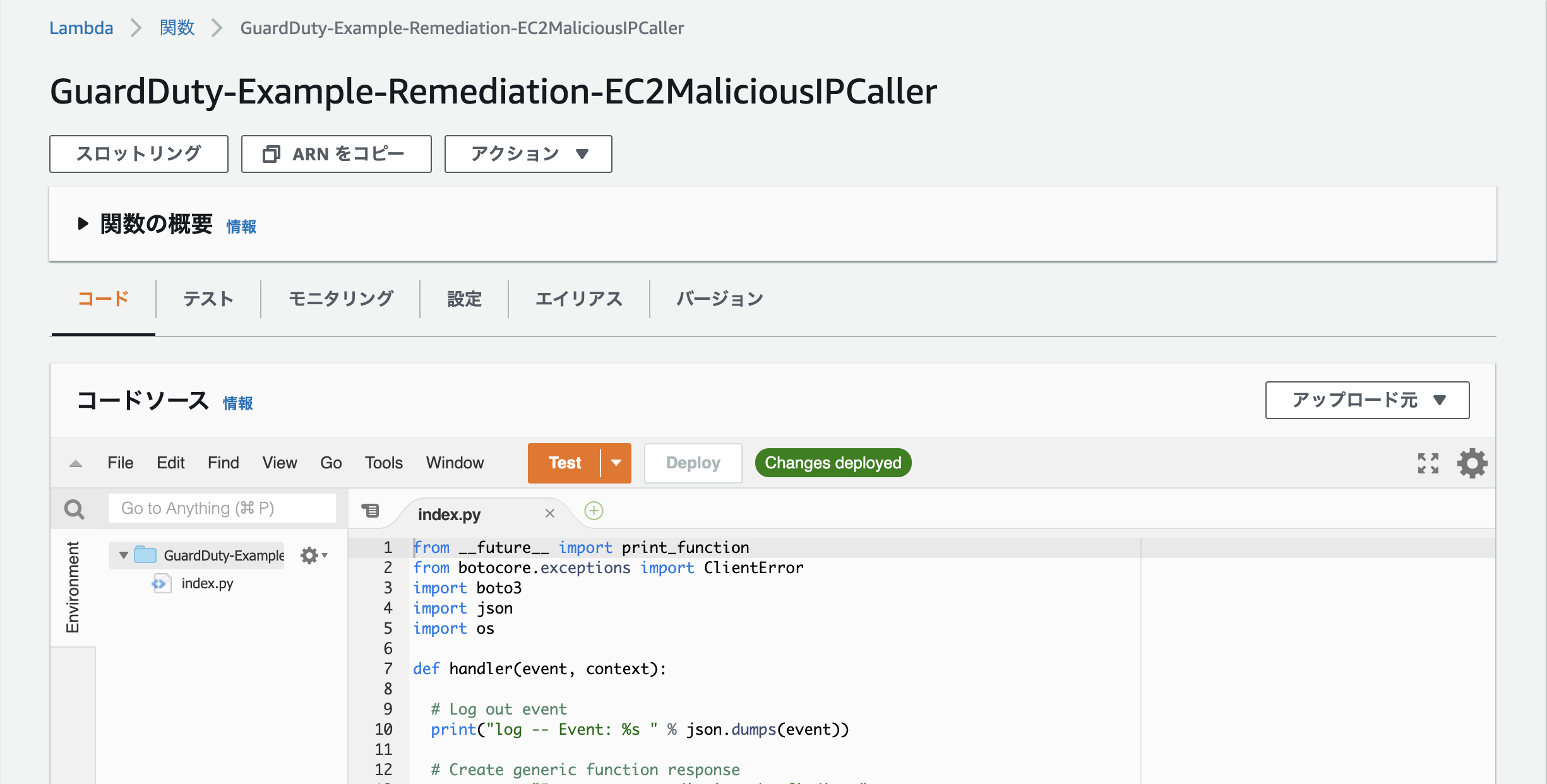Open the Tools menu

[x=384, y=463]
